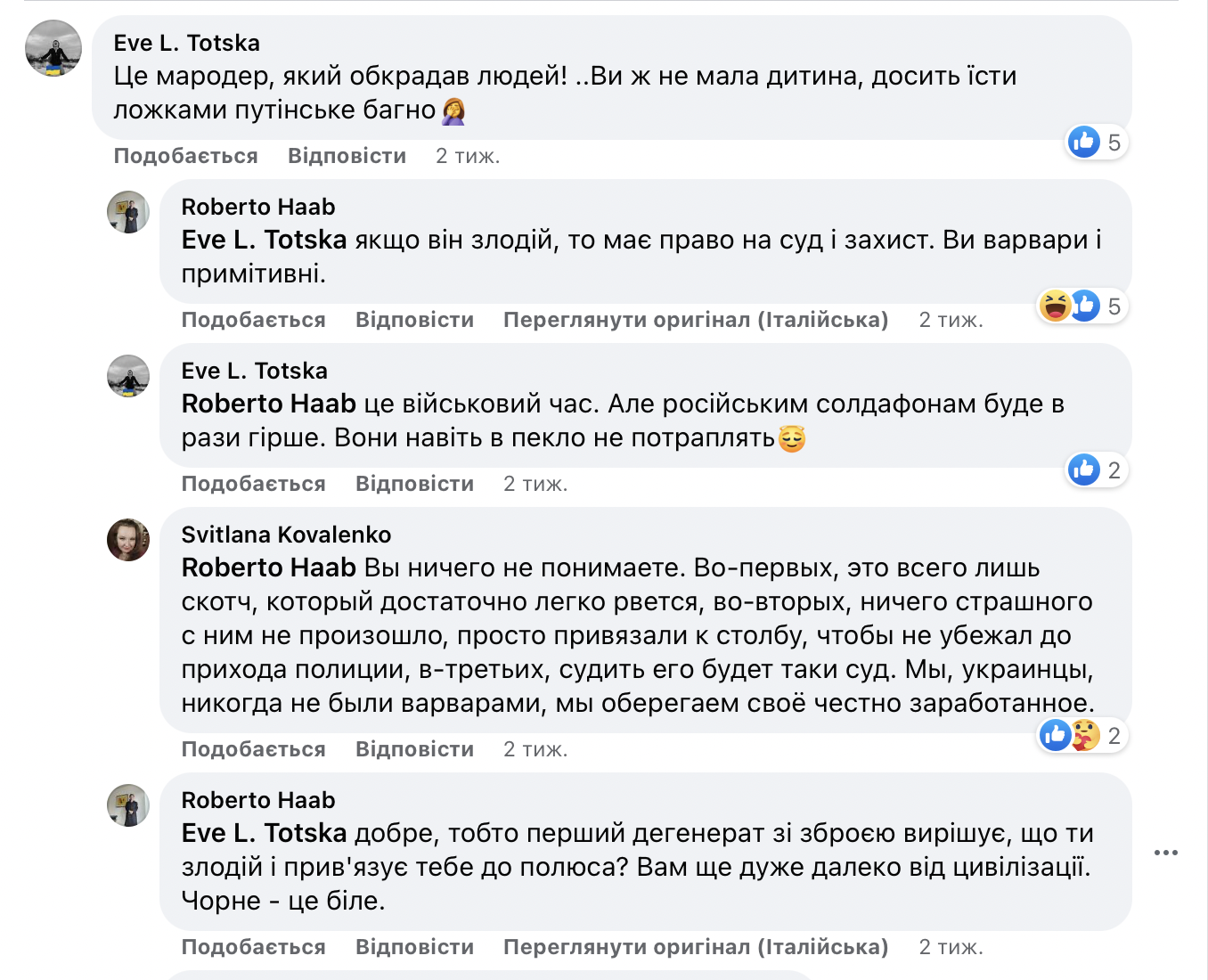The width and height of the screenshot is (1208, 980).
Task: Open reactions on Svitlana Kovalenko's comment
Action: [x=1083, y=736]
